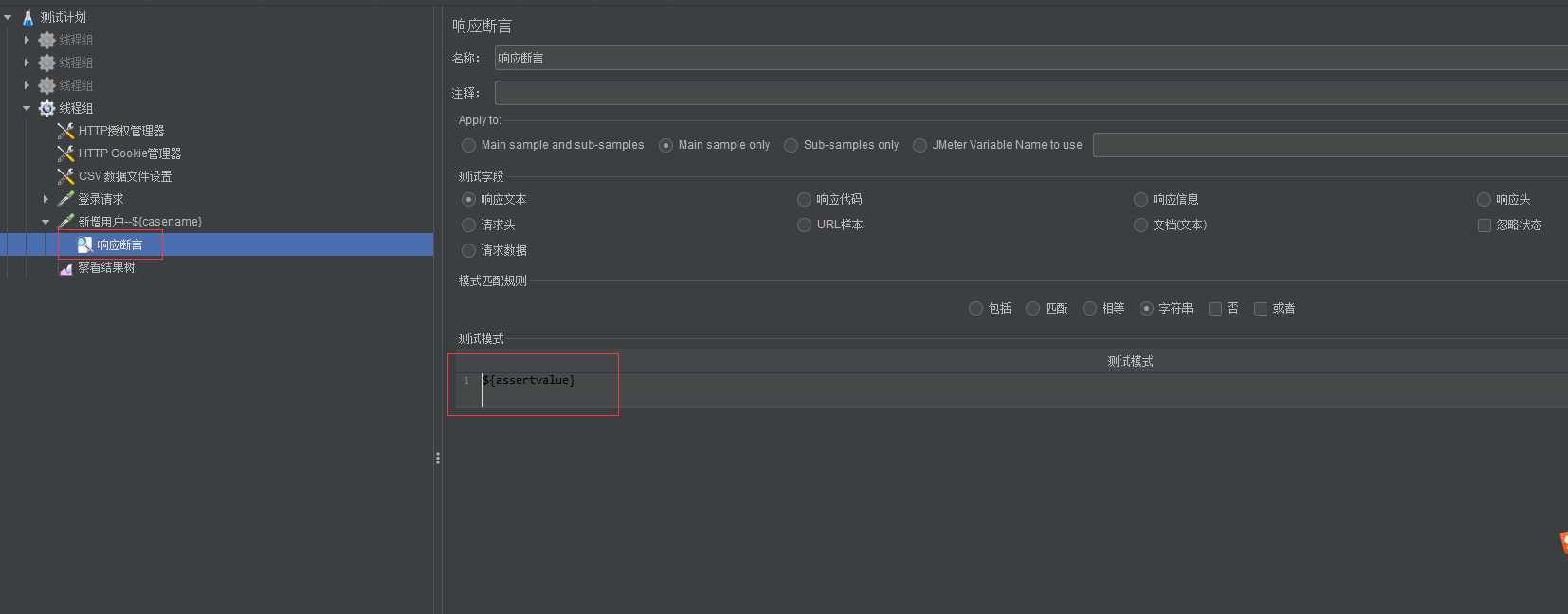Expand the 登录请求 node
This screenshot has width=1568, height=614.
pyautogui.click(x=46, y=199)
